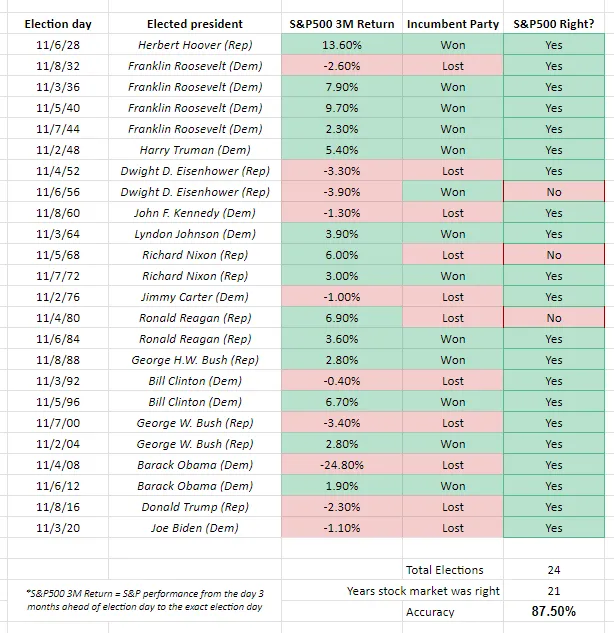Click the -24.80% return cell

pos(340,465)
